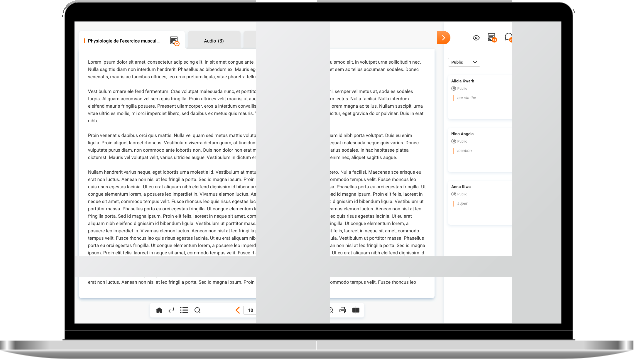The height and width of the screenshot is (360, 634).
Task: Switch to the Audio tab
Action: pos(214,41)
